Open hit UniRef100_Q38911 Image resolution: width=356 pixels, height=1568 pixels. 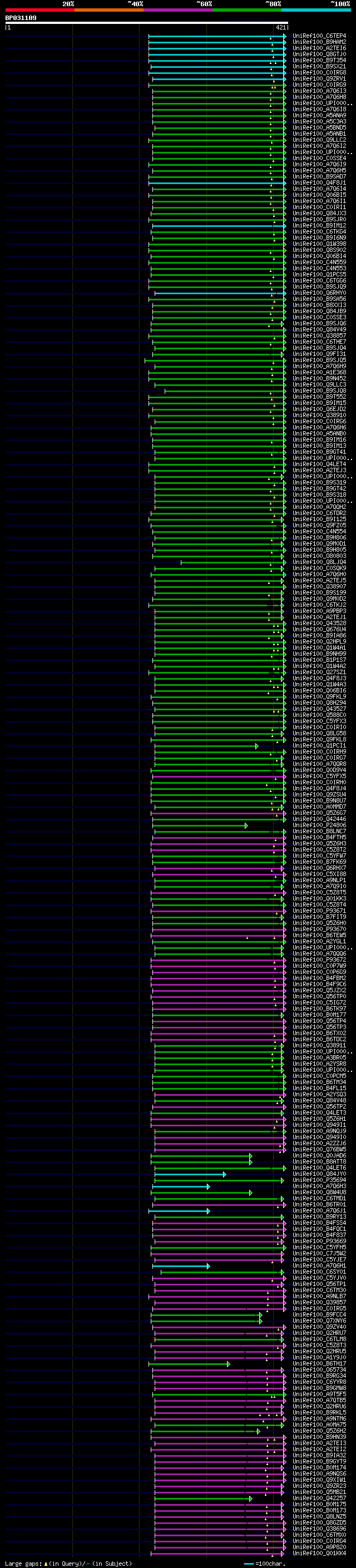pos(319,1045)
